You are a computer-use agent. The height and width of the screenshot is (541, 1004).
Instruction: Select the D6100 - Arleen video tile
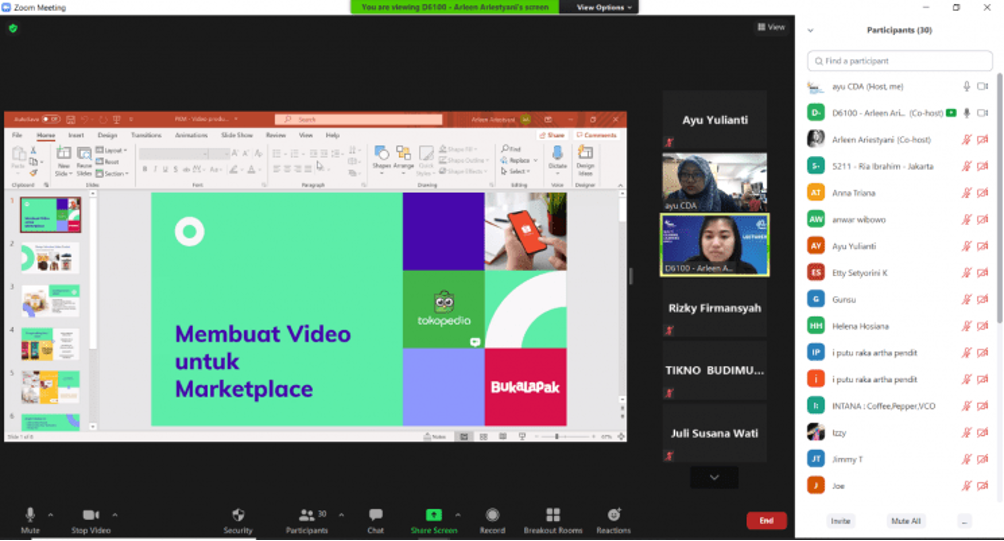point(715,245)
